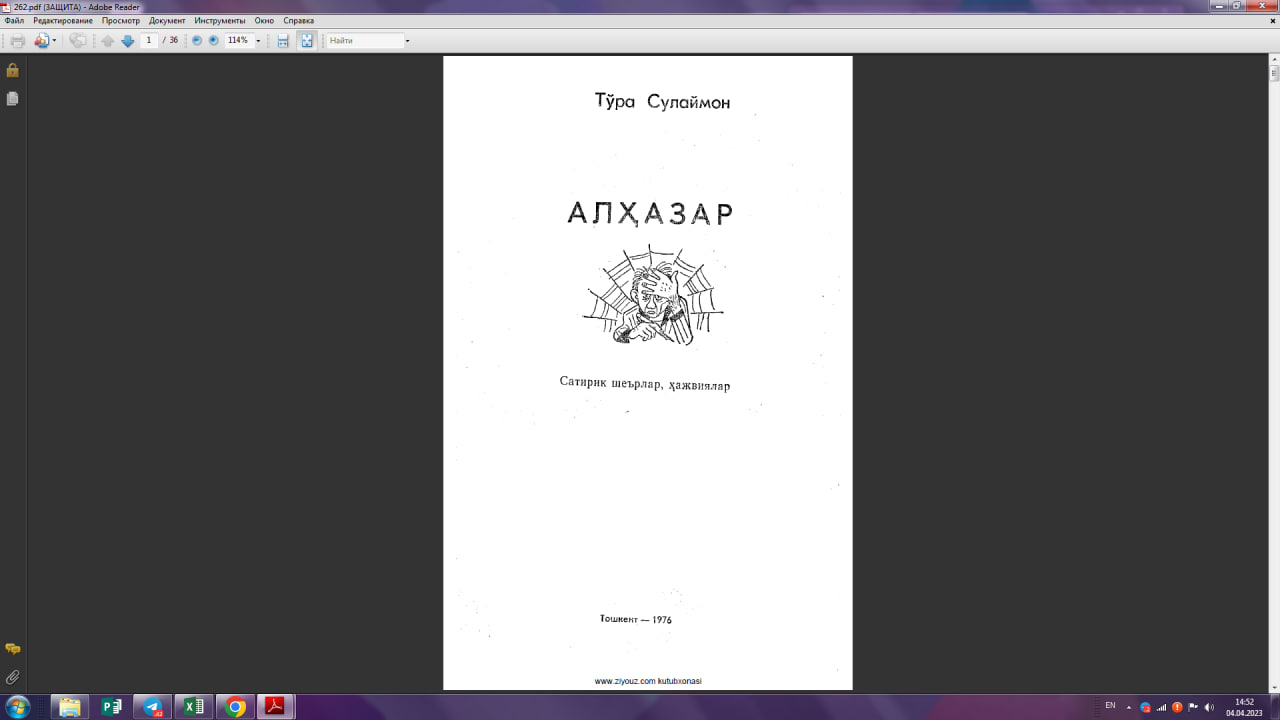This screenshot has width=1280, height=720.
Task: Select the page up arrow to go back
Action: [106, 40]
